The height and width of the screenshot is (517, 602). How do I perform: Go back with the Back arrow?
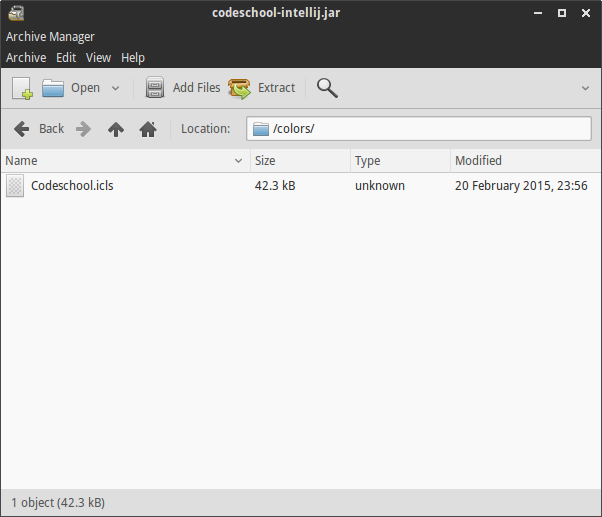pyautogui.click(x=38, y=129)
